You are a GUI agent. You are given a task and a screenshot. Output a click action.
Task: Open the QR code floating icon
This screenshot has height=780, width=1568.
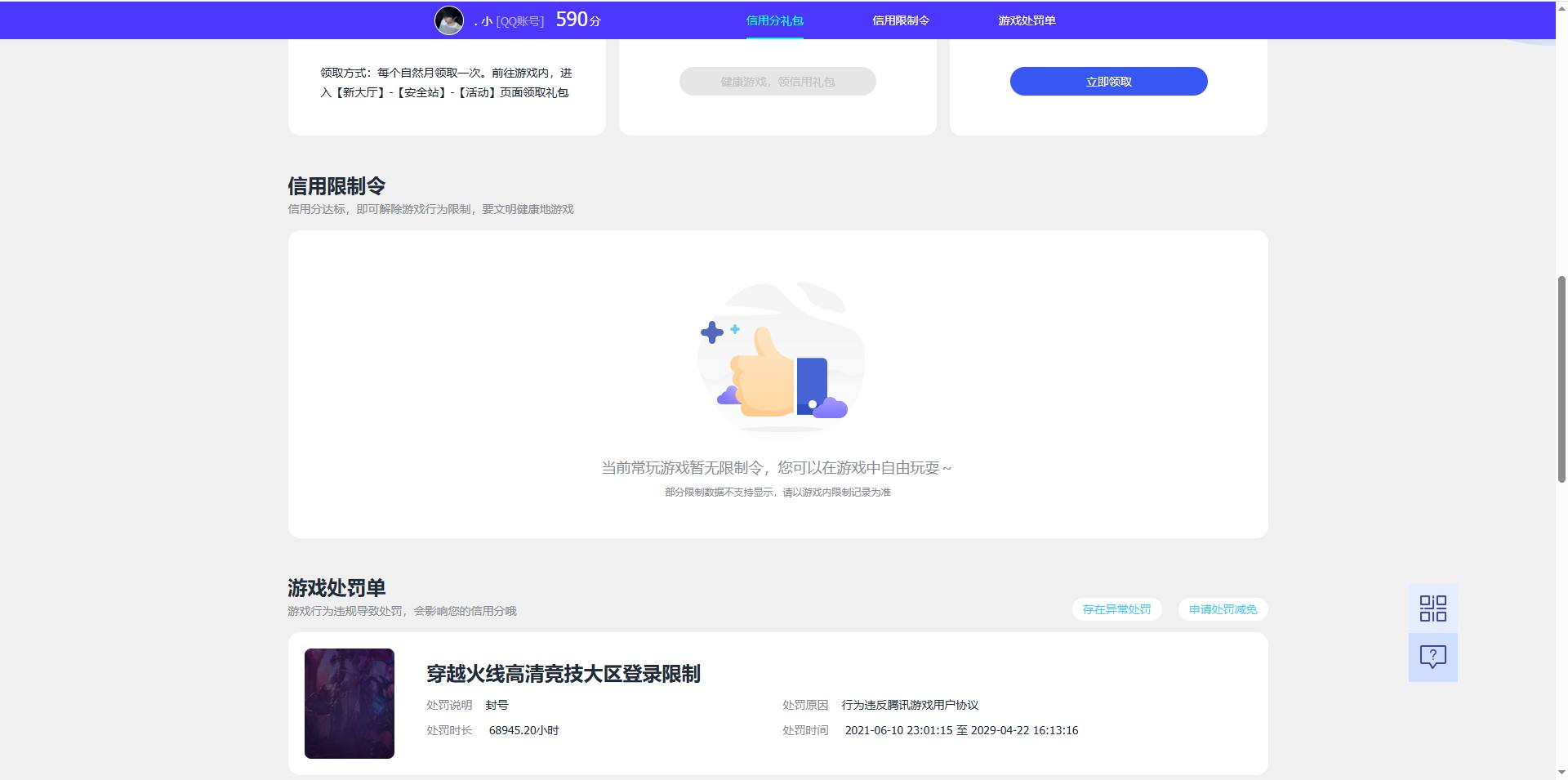[1432, 608]
